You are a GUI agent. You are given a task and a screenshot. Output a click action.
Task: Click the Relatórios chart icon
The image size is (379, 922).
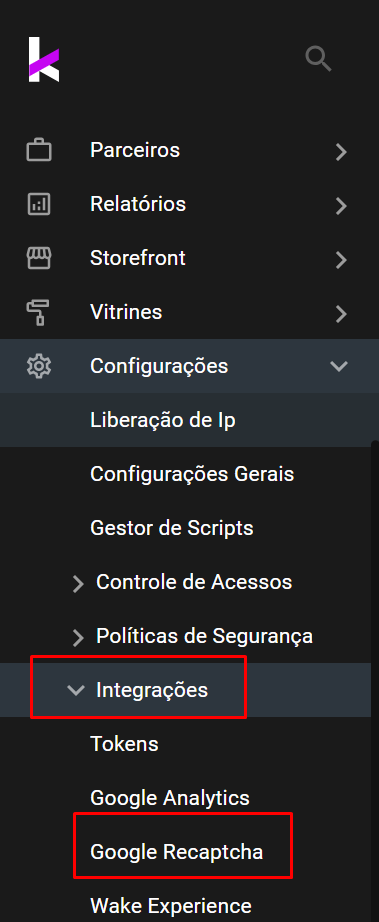(39, 204)
